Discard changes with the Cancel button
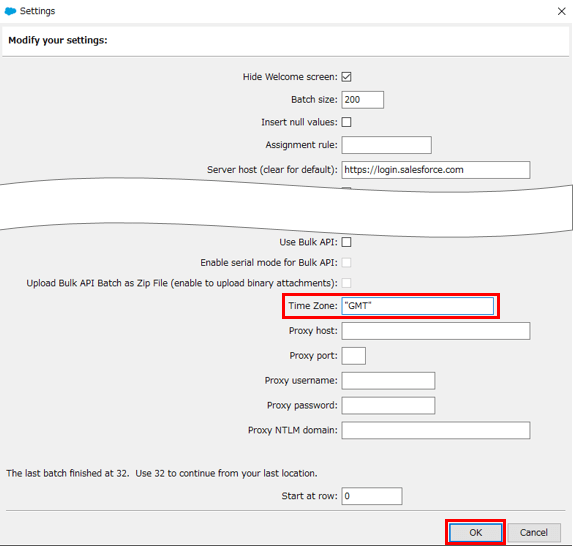This screenshot has height=546, width=573. click(534, 532)
